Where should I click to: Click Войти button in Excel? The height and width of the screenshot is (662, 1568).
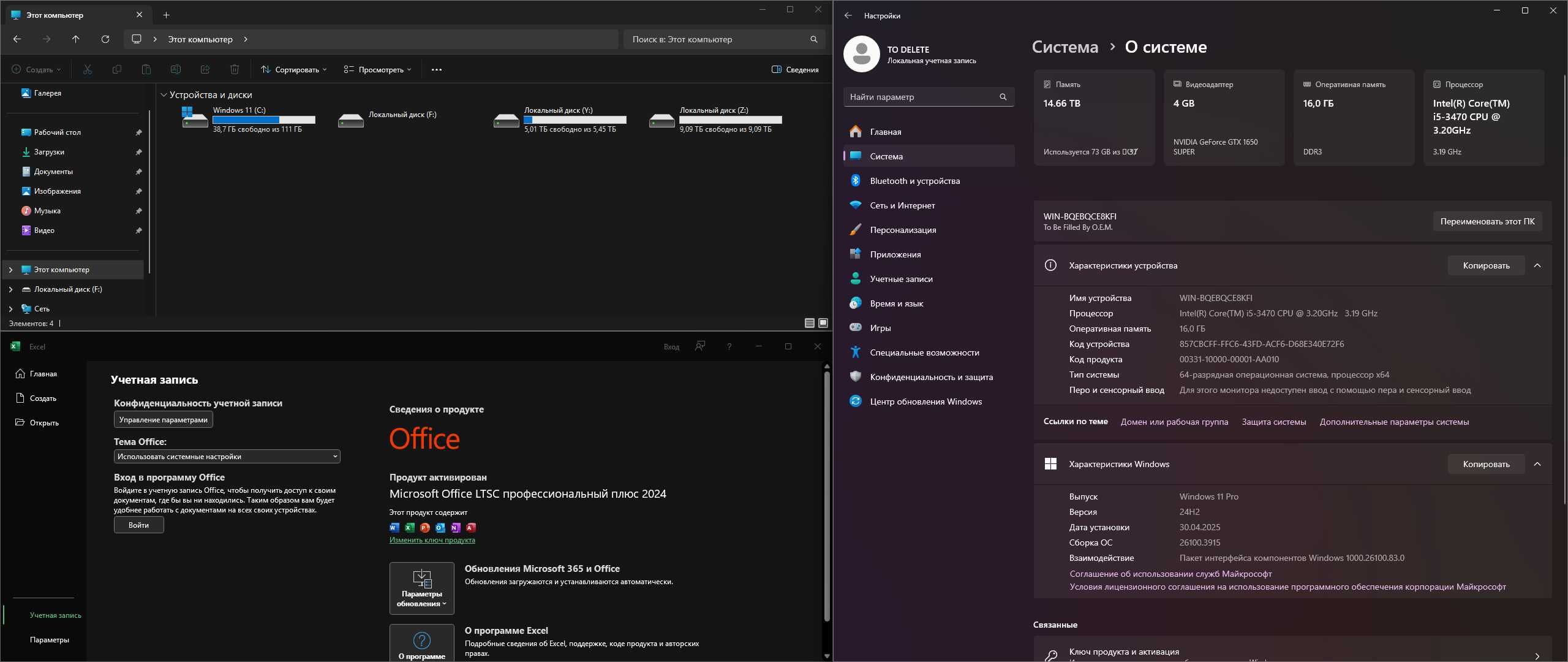coord(138,525)
